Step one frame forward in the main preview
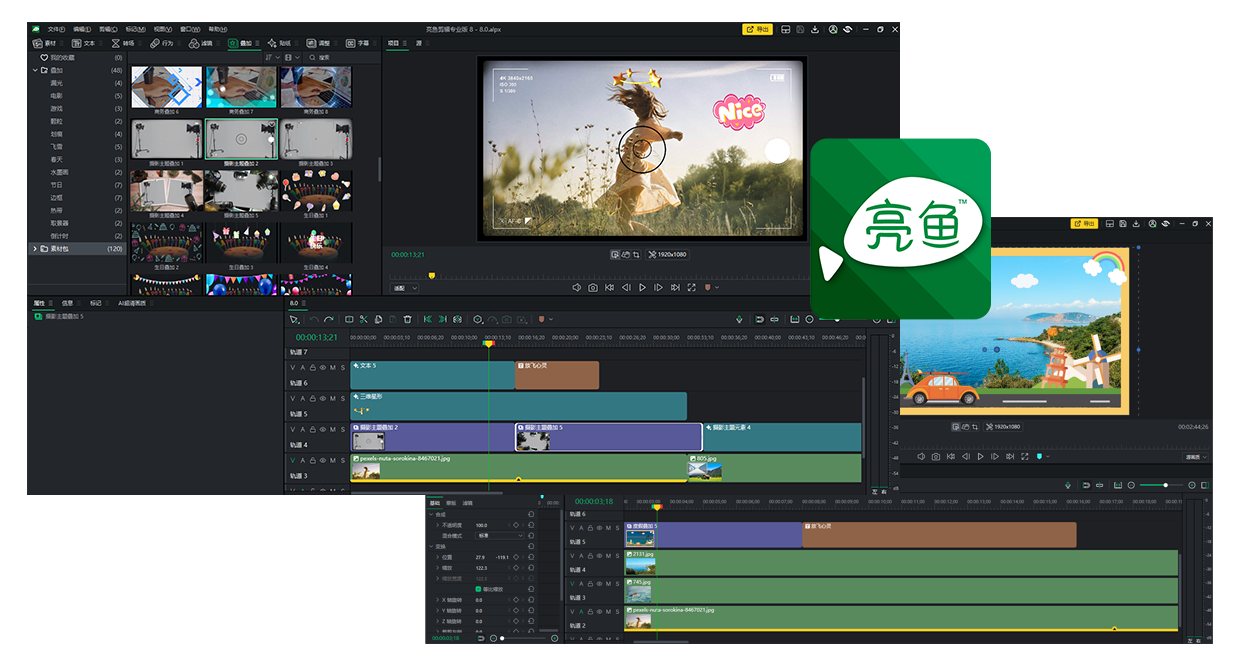The height and width of the screenshot is (670, 1242). pos(658,288)
